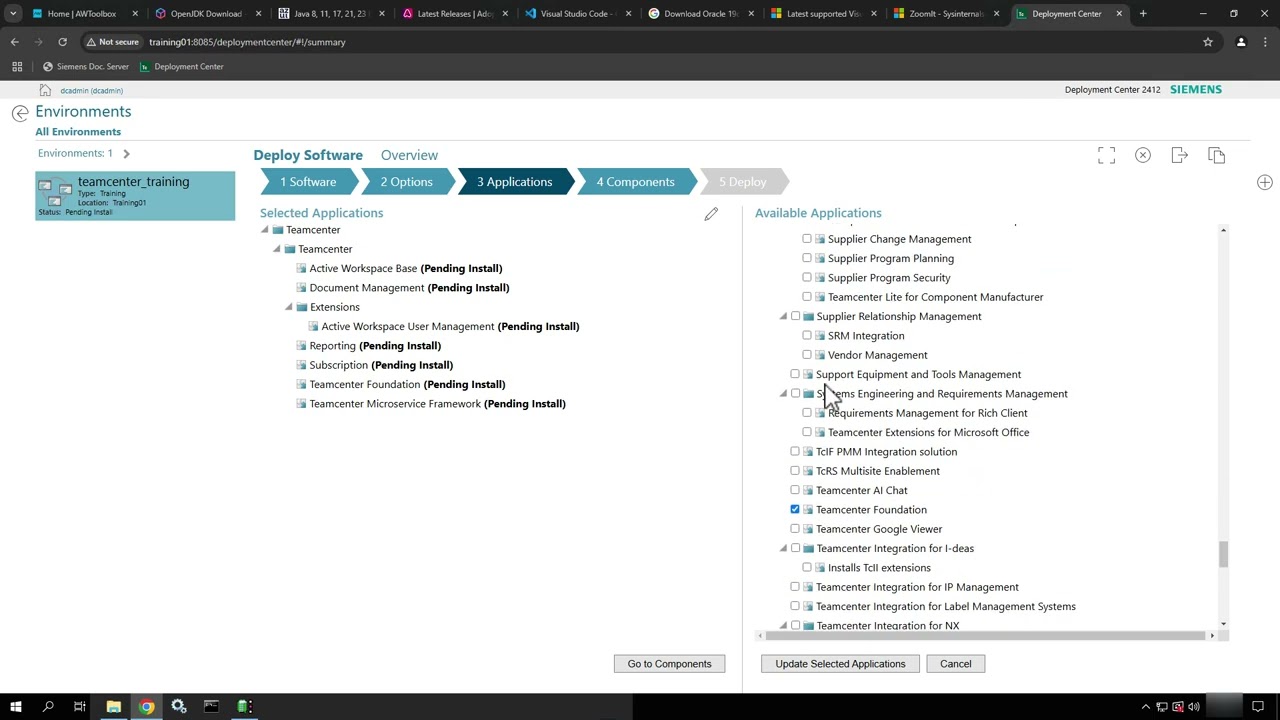Collapse Teamcenter Integration for NX node
Image resolution: width=1280 pixels, height=720 pixels.
(x=783, y=626)
